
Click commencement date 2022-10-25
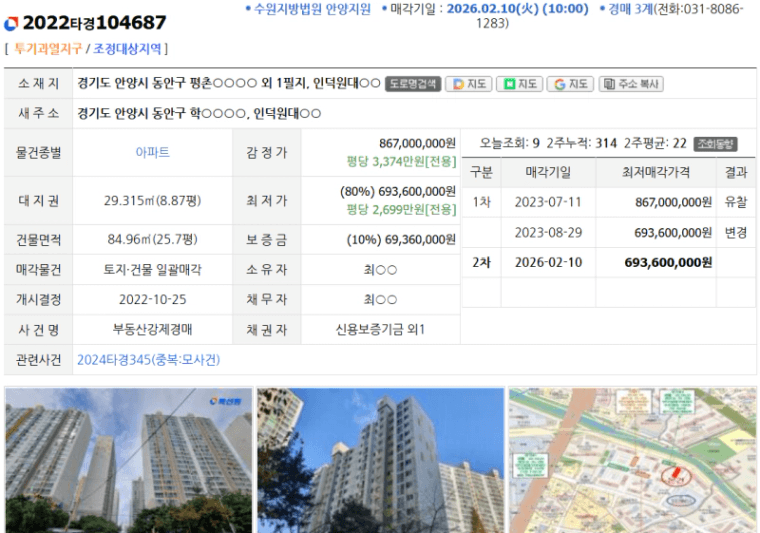(152, 299)
